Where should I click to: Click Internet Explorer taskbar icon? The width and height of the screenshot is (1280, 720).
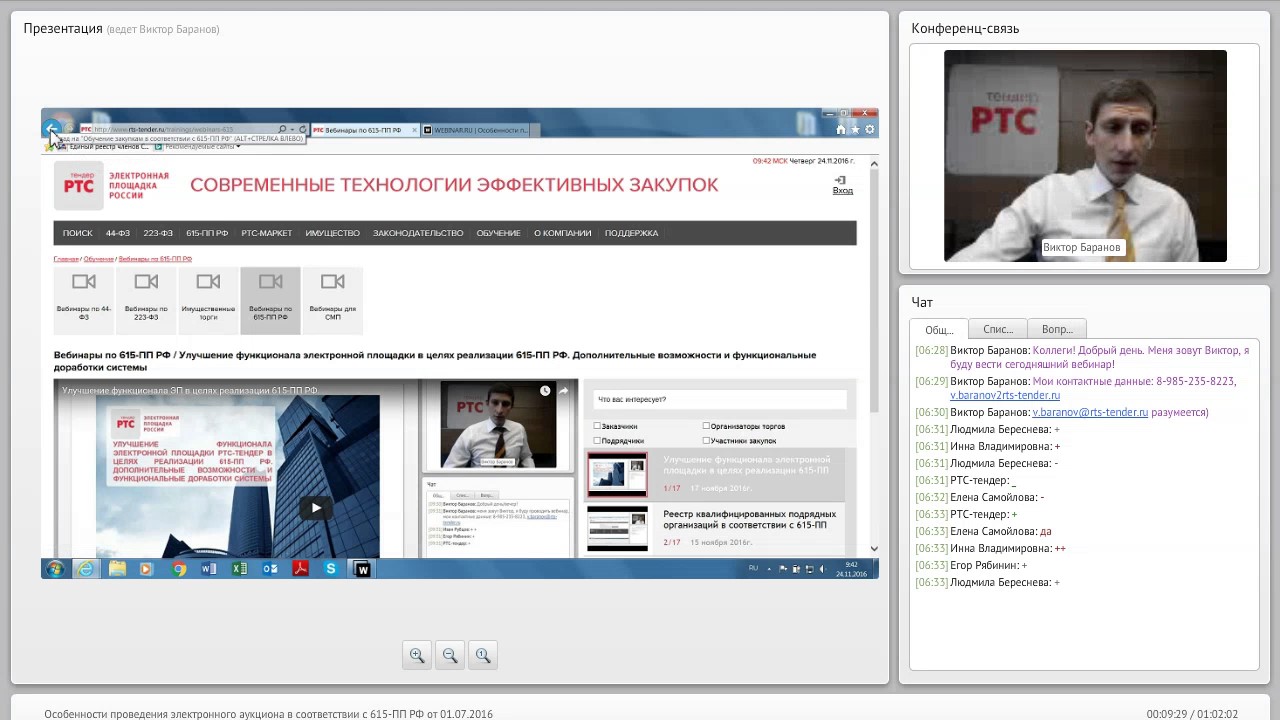(86, 569)
